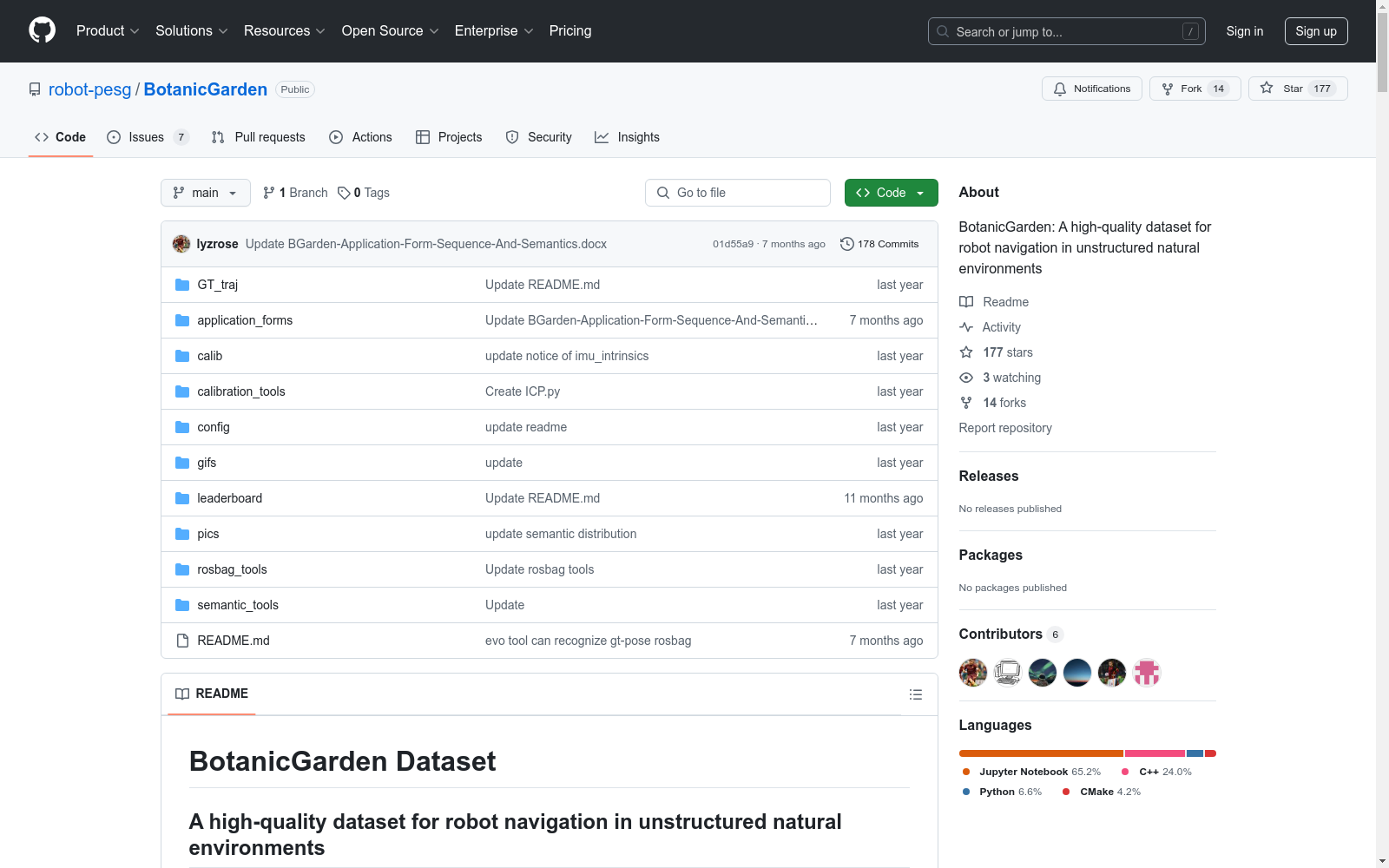1389x868 pixels.
Task: Expand the Solutions menu
Action: pyautogui.click(x=192, y=30)
